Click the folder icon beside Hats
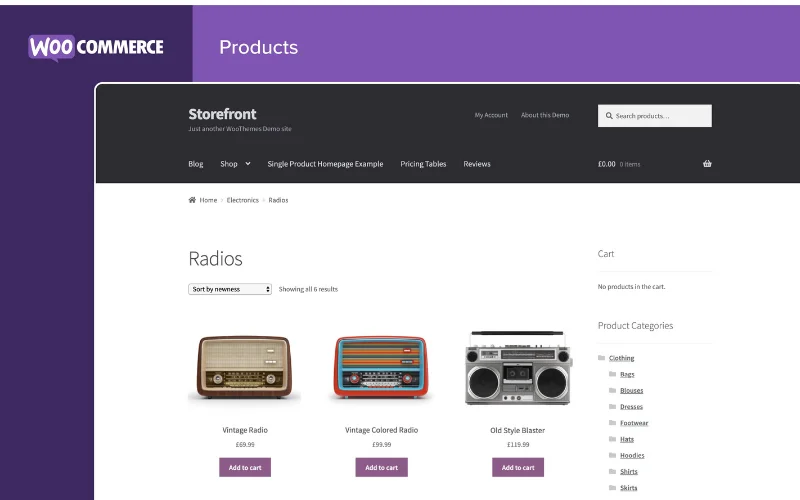The image size is (800, 500). tap(613, 439)
